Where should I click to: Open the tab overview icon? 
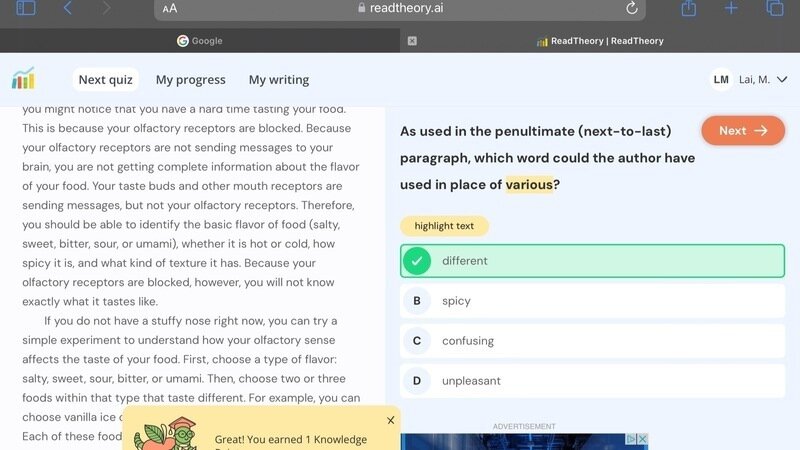775,8
